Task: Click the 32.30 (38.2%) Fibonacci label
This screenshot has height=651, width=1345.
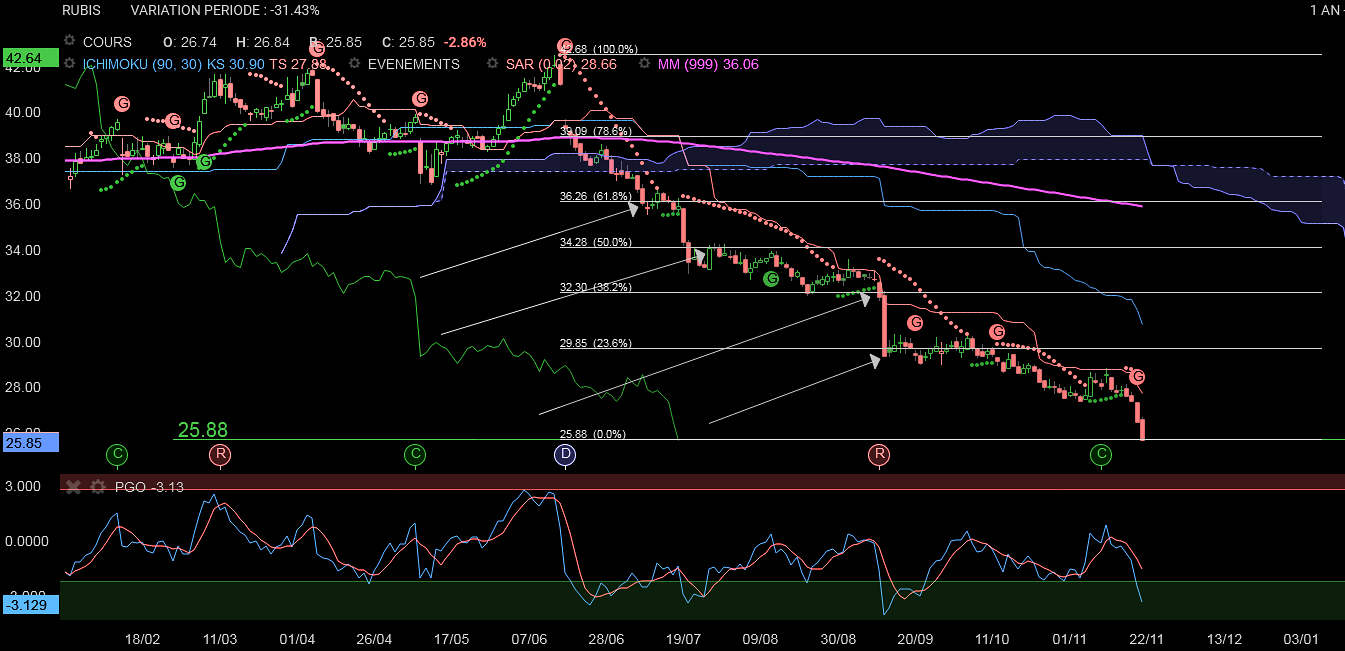Action: tap(596, 286)
